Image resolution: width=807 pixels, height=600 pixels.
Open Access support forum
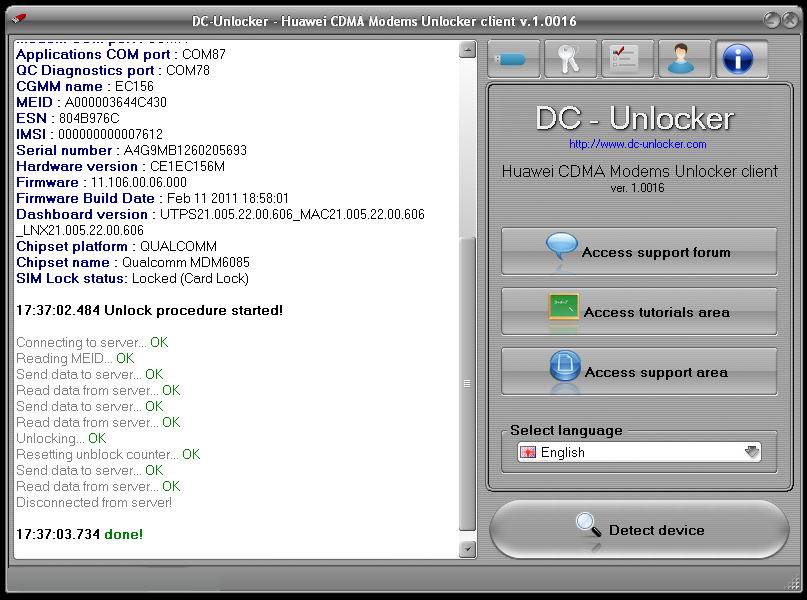[638, 251]
